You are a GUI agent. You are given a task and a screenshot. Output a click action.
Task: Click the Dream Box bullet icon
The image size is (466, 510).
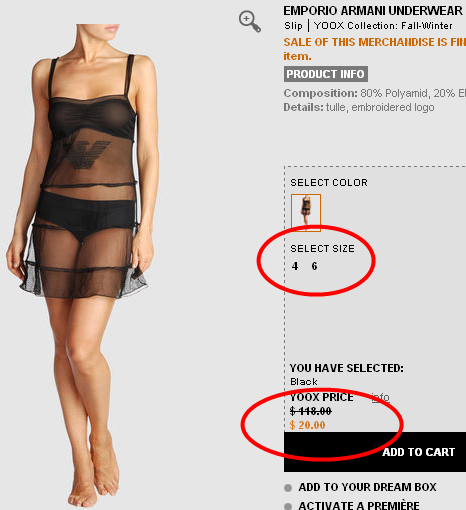288,488
